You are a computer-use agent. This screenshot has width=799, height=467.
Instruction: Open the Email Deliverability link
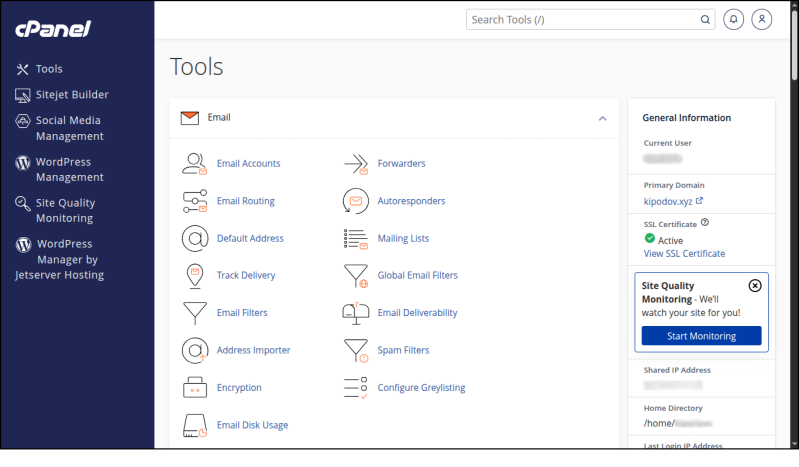(417, 313)
